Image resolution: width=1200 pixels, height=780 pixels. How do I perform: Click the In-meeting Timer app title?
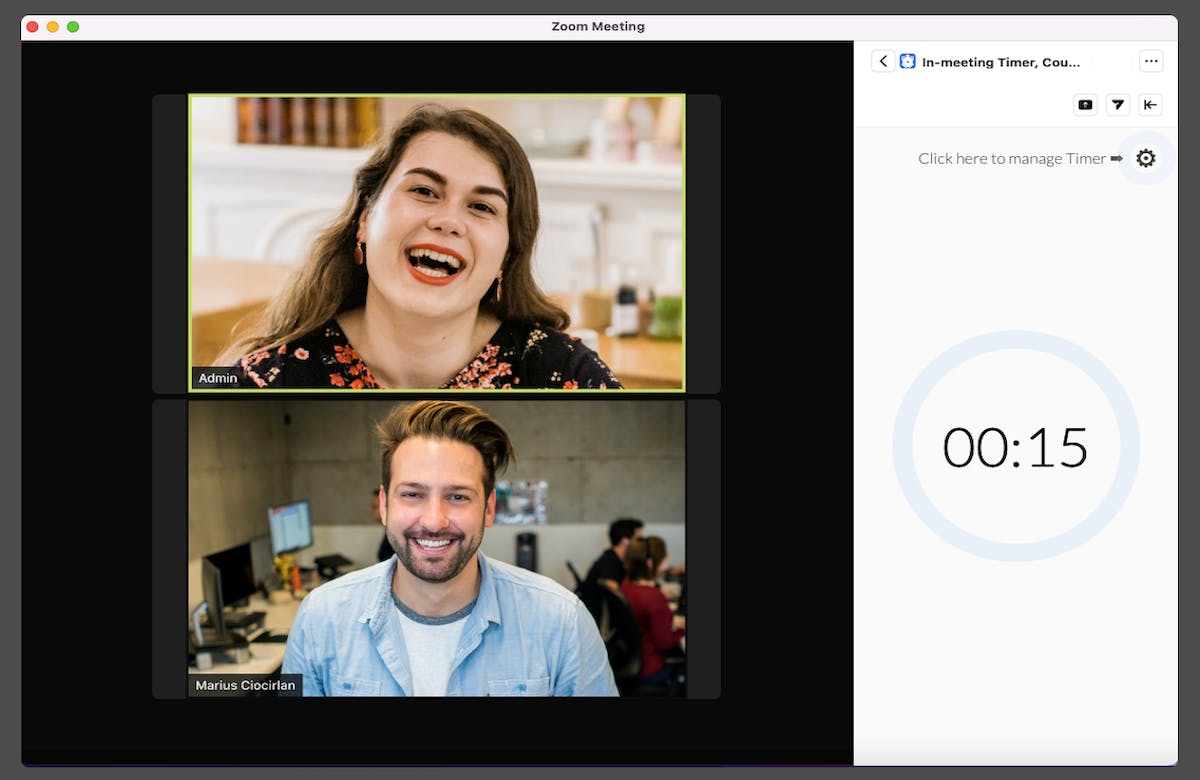click(1001, 62)
